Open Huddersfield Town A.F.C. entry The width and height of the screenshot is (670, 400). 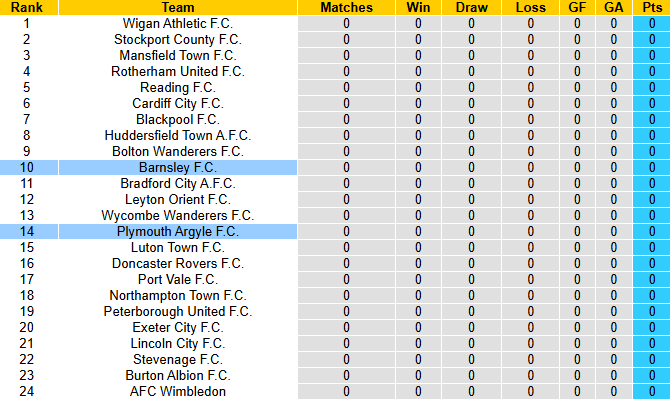coord(177,135)
